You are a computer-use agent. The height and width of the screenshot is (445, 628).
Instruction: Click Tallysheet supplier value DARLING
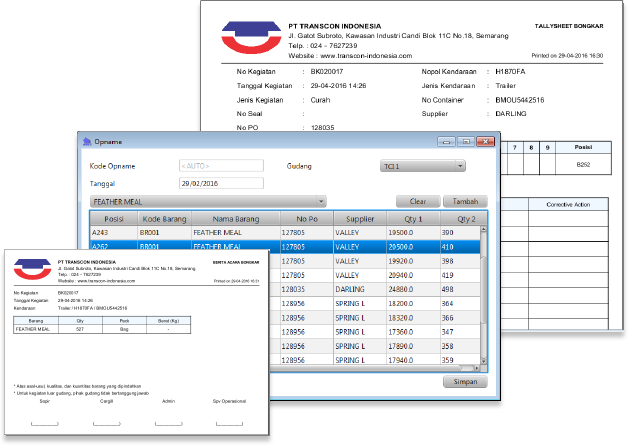click(511, 114)
